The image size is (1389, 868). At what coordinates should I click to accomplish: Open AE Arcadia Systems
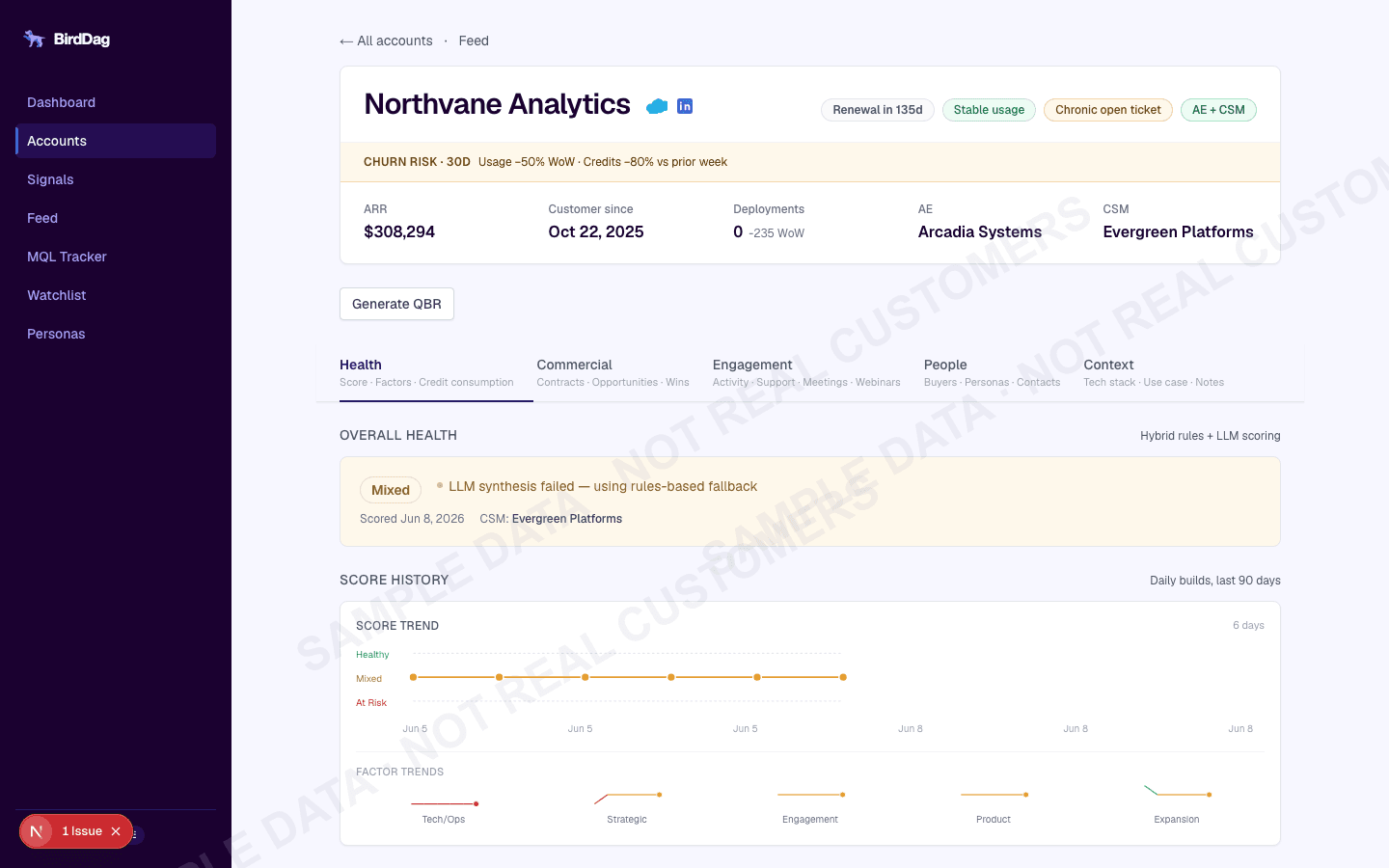pyautogui.click(x=980, y=231)
